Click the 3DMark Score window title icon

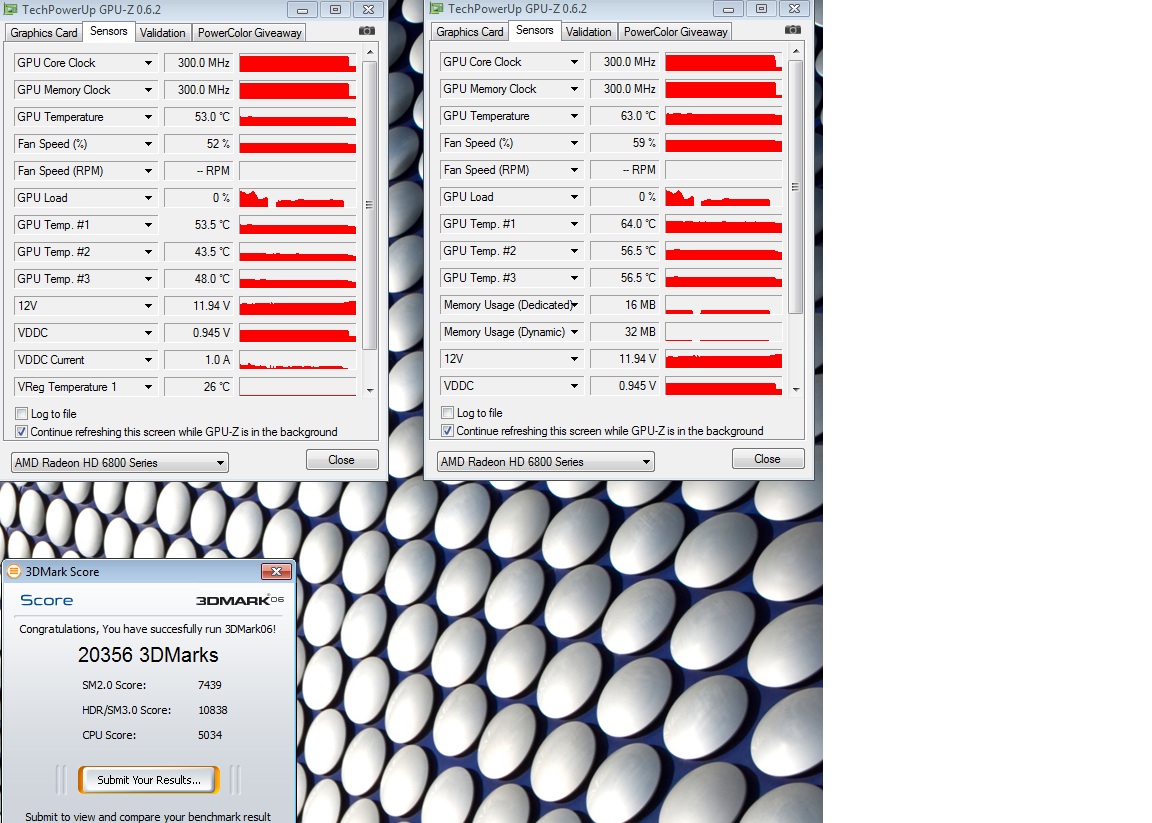click(14, 571)
